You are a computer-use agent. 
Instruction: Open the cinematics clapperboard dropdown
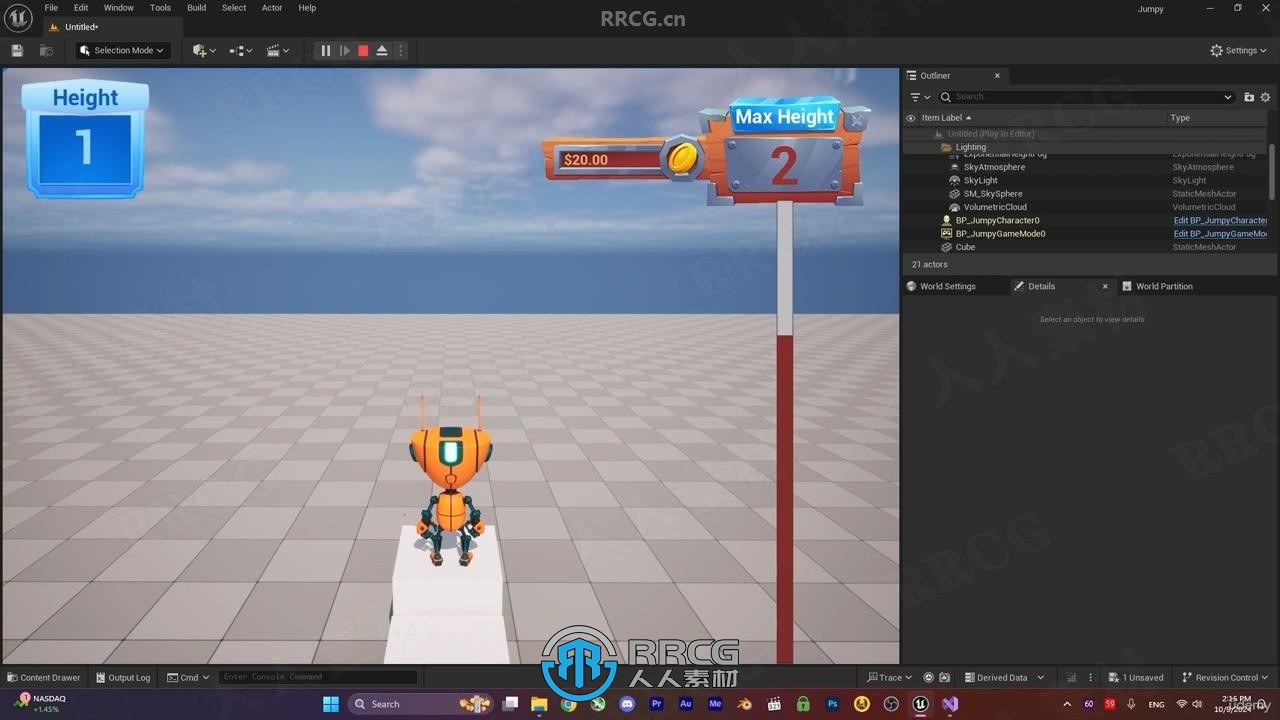point(278,50)
